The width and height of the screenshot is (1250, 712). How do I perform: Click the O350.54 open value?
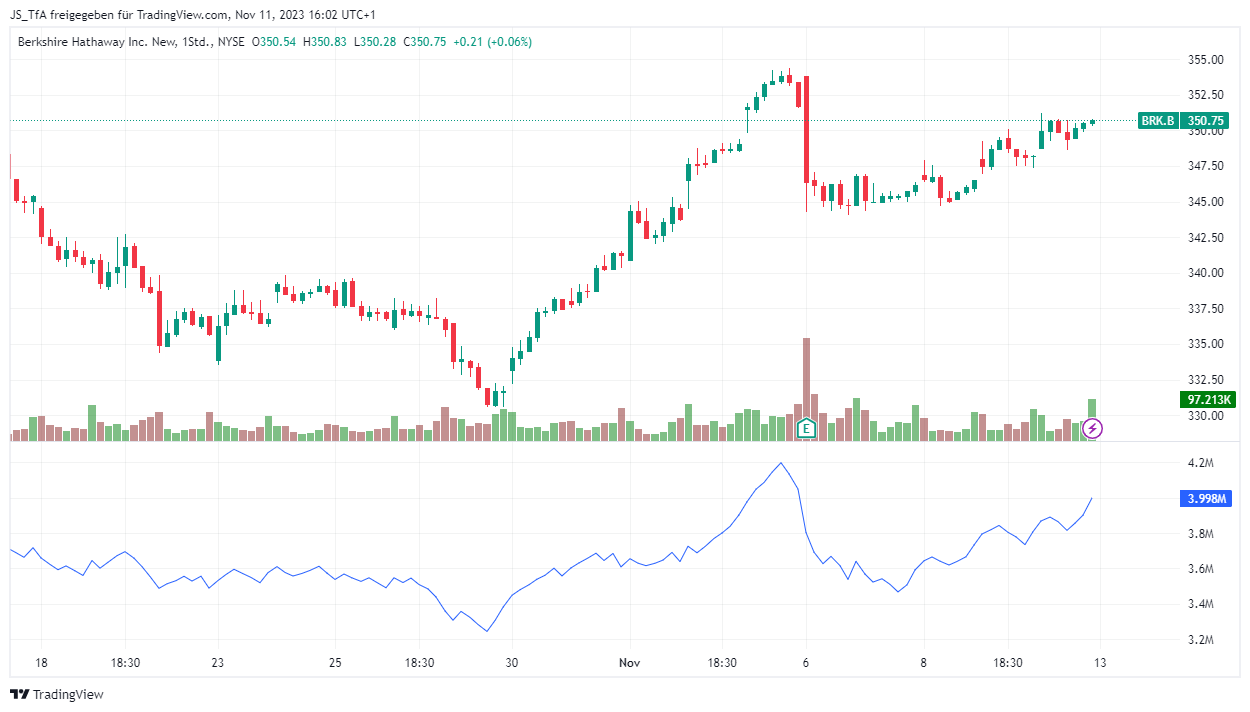point(274,42)
